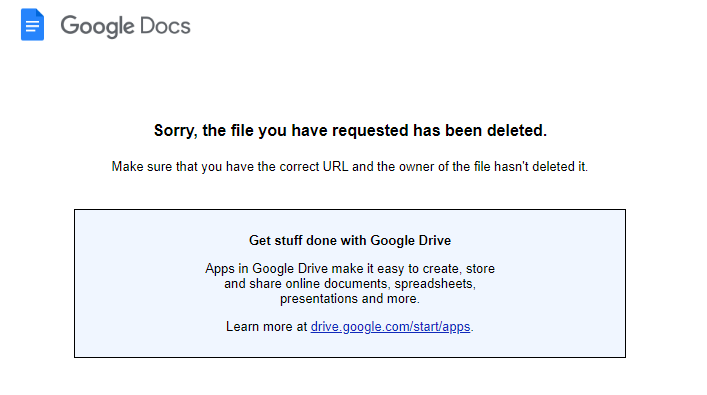Open the drive.google.com/start/apps link
Screen dimensions: 707x395
[x=390, y=326]
